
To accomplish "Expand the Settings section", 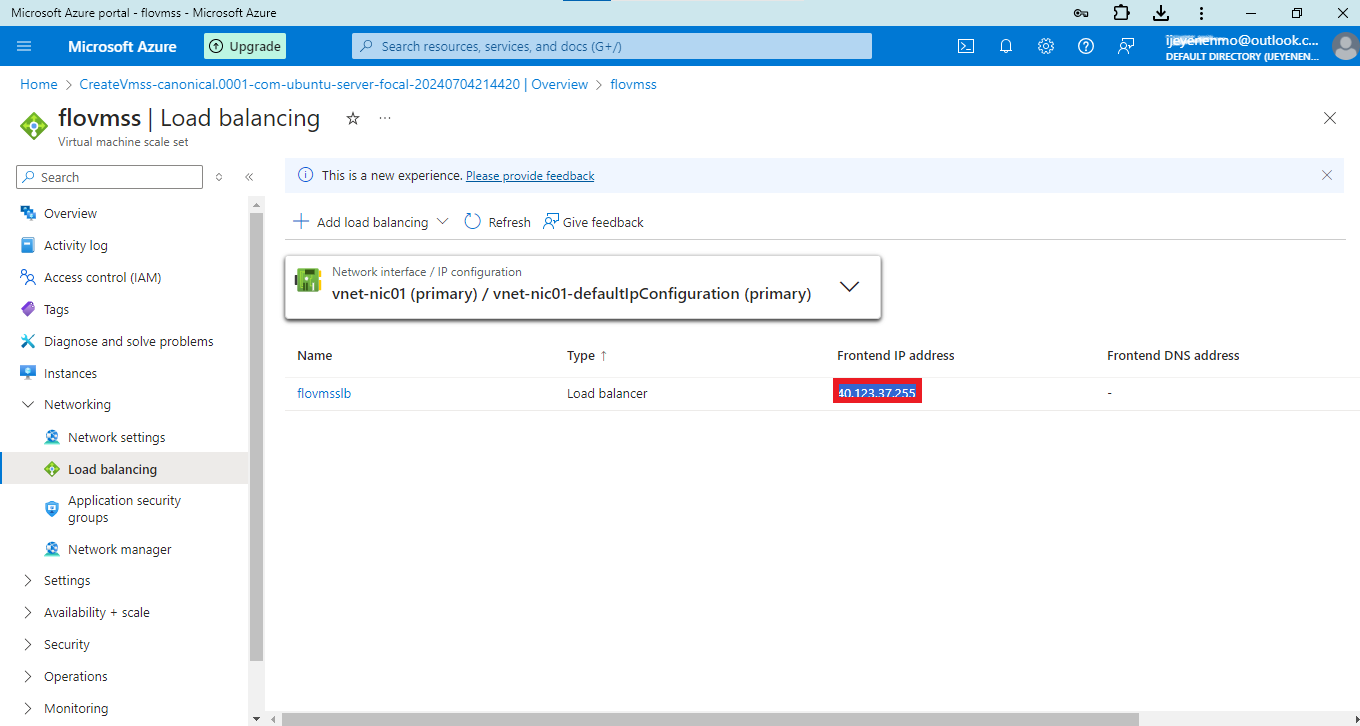I will pyautogui.click(x=28, y=581).
